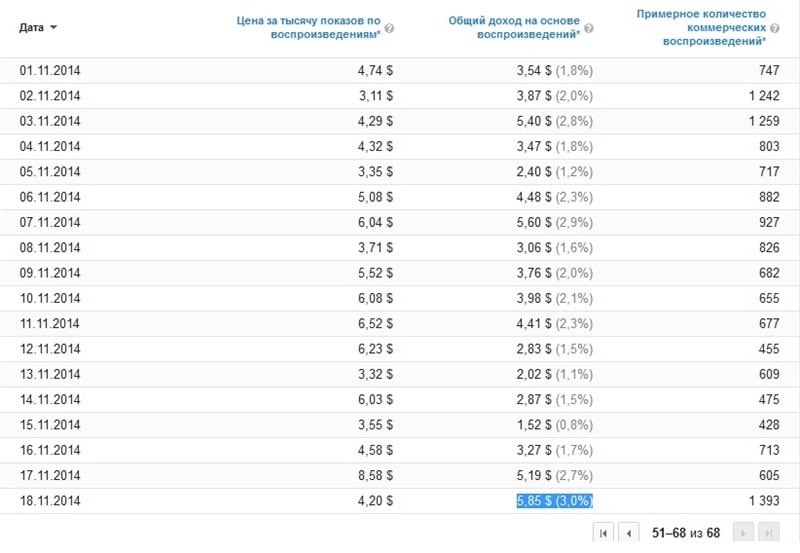800x553 pixels.
Task: Sort by Примерное количество коммерческих воспроизведений
Action: (x=702, y=27)
